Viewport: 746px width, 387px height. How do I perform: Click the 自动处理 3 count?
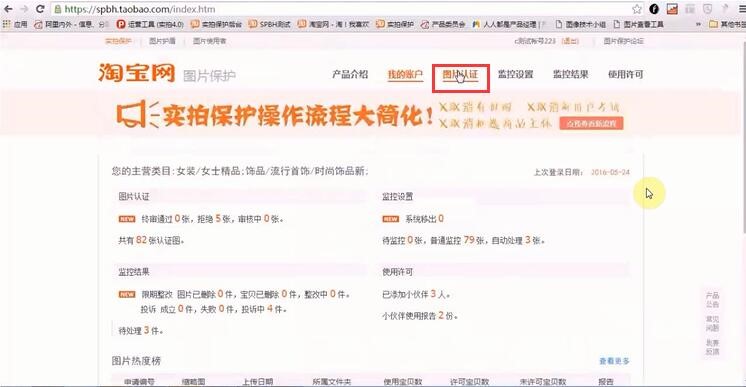tap(527, 240)
